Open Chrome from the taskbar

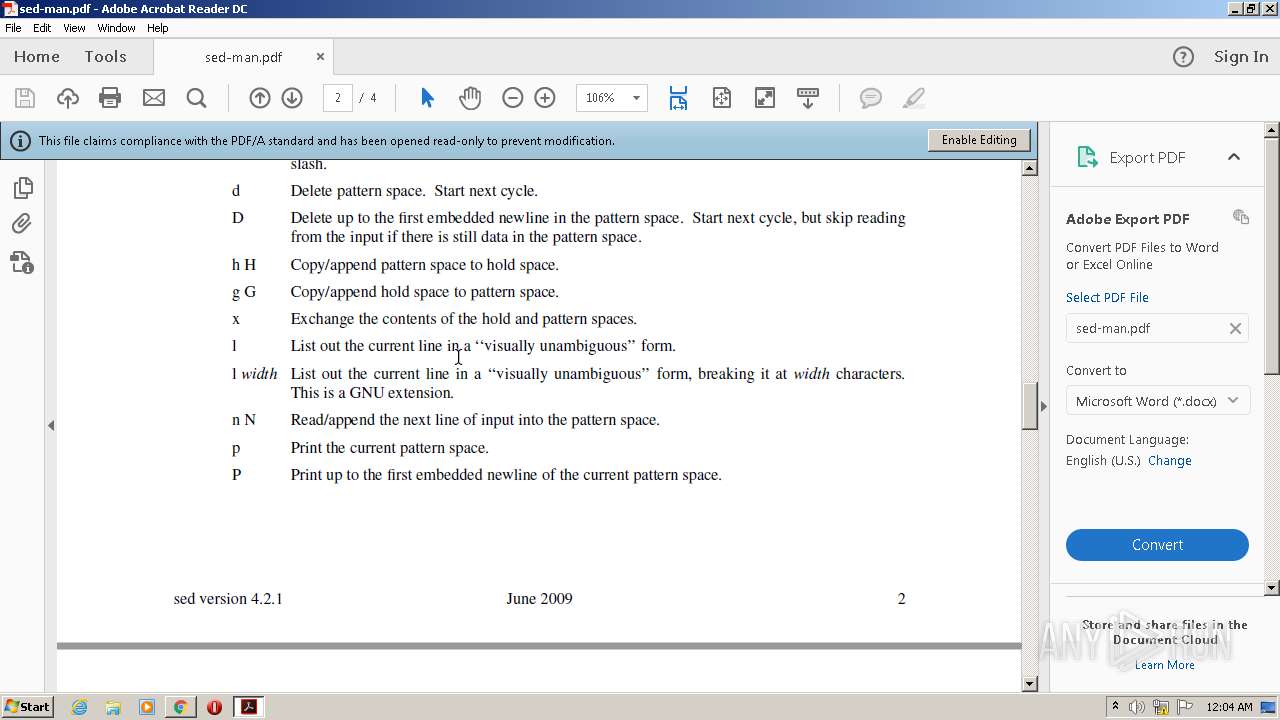pyautogui.click(x=180, y=707)
